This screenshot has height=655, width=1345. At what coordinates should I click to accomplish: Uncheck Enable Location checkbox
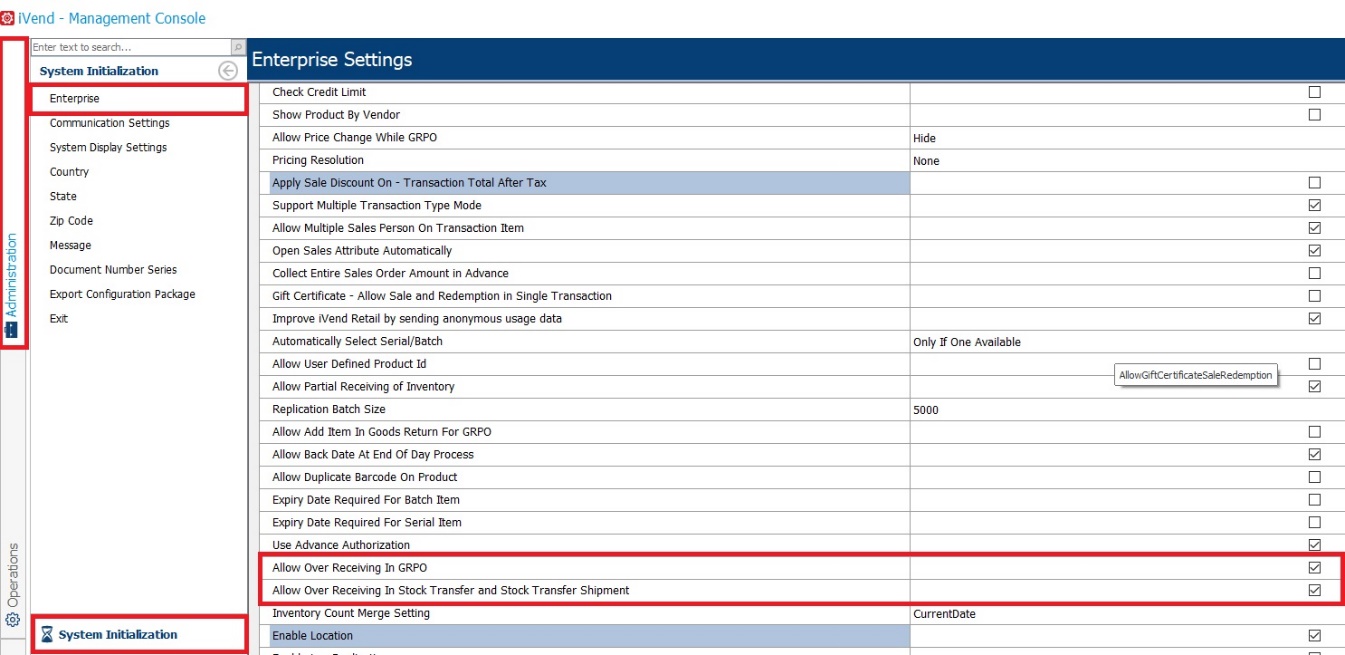pos(1314,636)
